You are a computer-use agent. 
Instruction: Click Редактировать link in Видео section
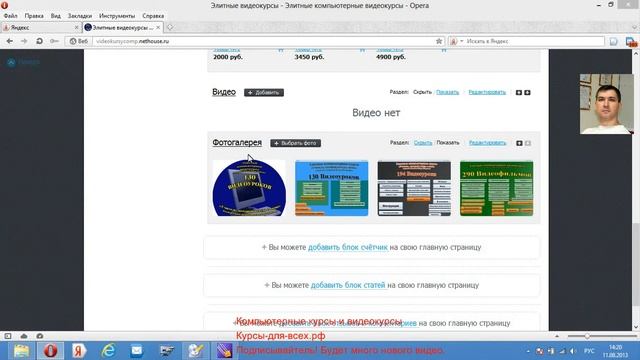click(x=487, y=92)
